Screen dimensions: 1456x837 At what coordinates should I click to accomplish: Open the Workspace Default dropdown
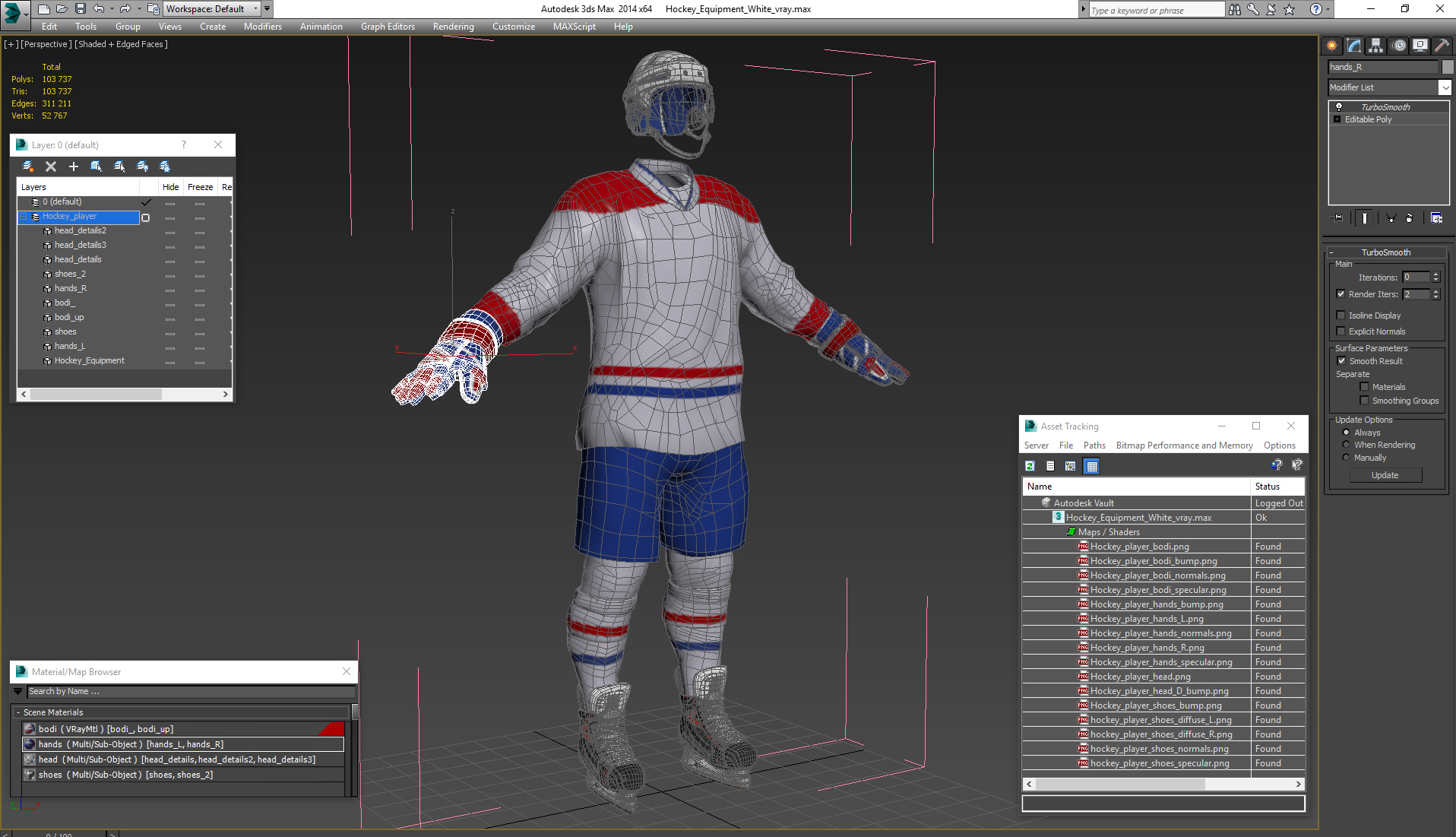211,9
